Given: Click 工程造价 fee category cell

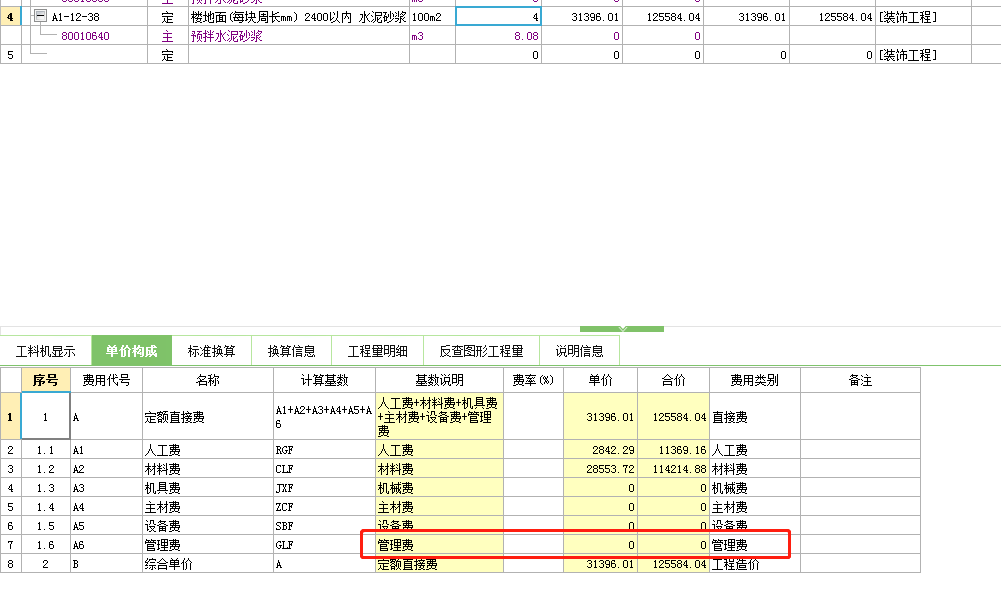Looking at the screenshot, I should point(755,564).
